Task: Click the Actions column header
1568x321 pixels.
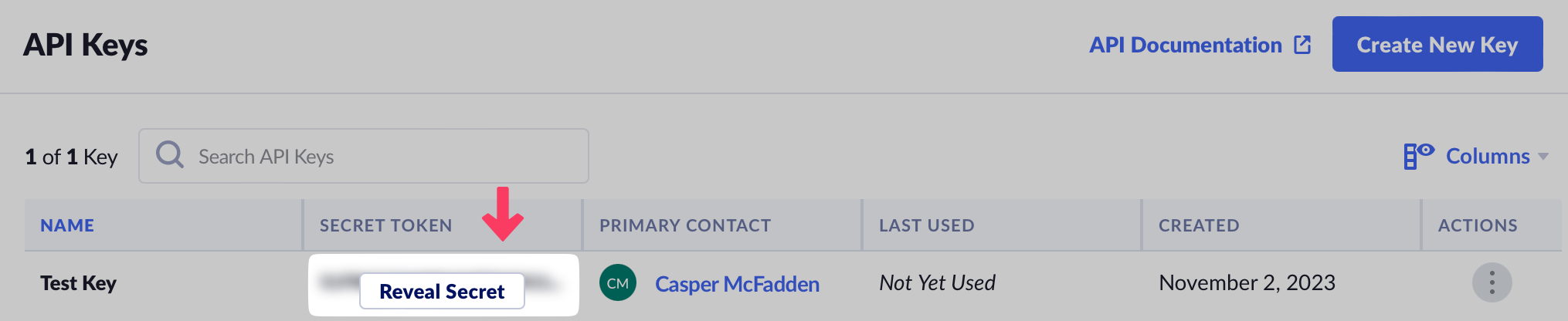Action: pos(1477,225)
